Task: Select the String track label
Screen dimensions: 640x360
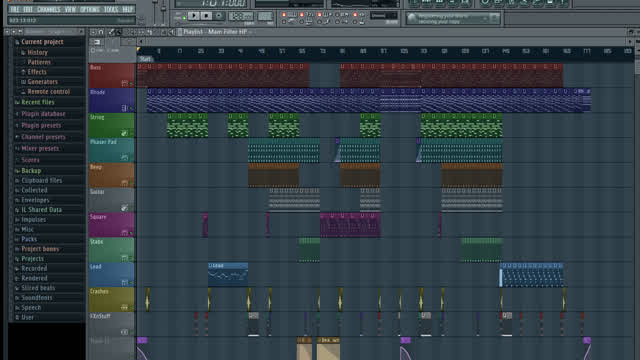Action: point(97,118)
